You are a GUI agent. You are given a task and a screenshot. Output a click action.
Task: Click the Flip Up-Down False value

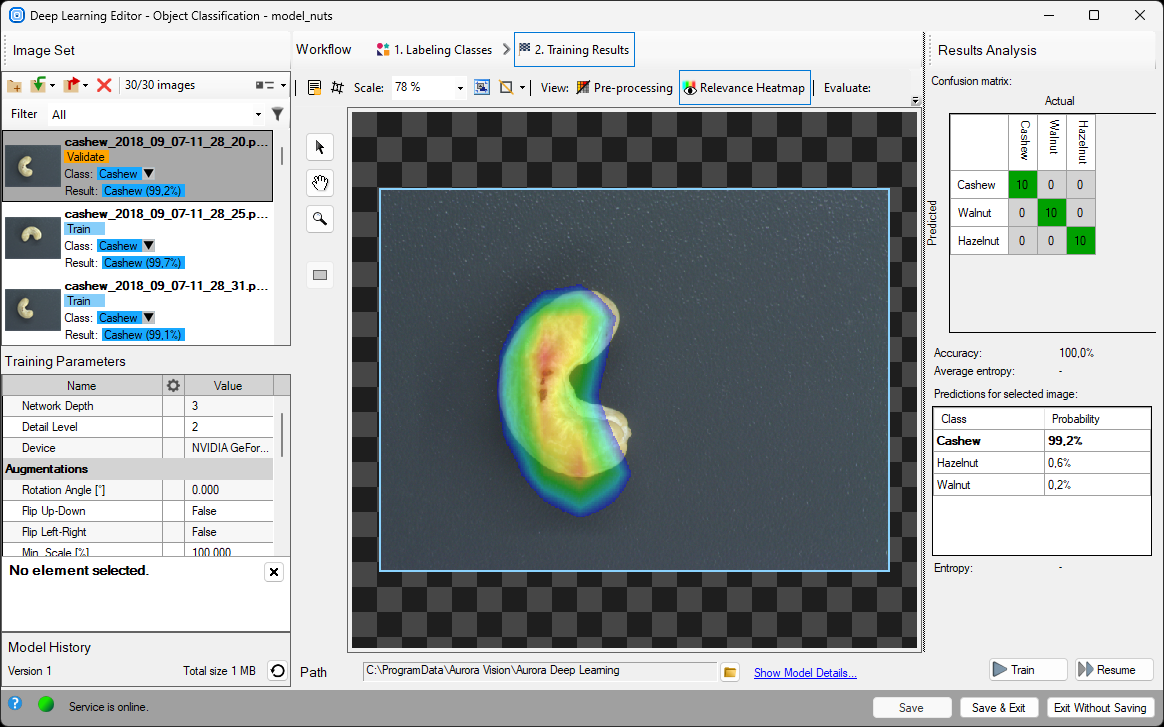click(228, 511)
